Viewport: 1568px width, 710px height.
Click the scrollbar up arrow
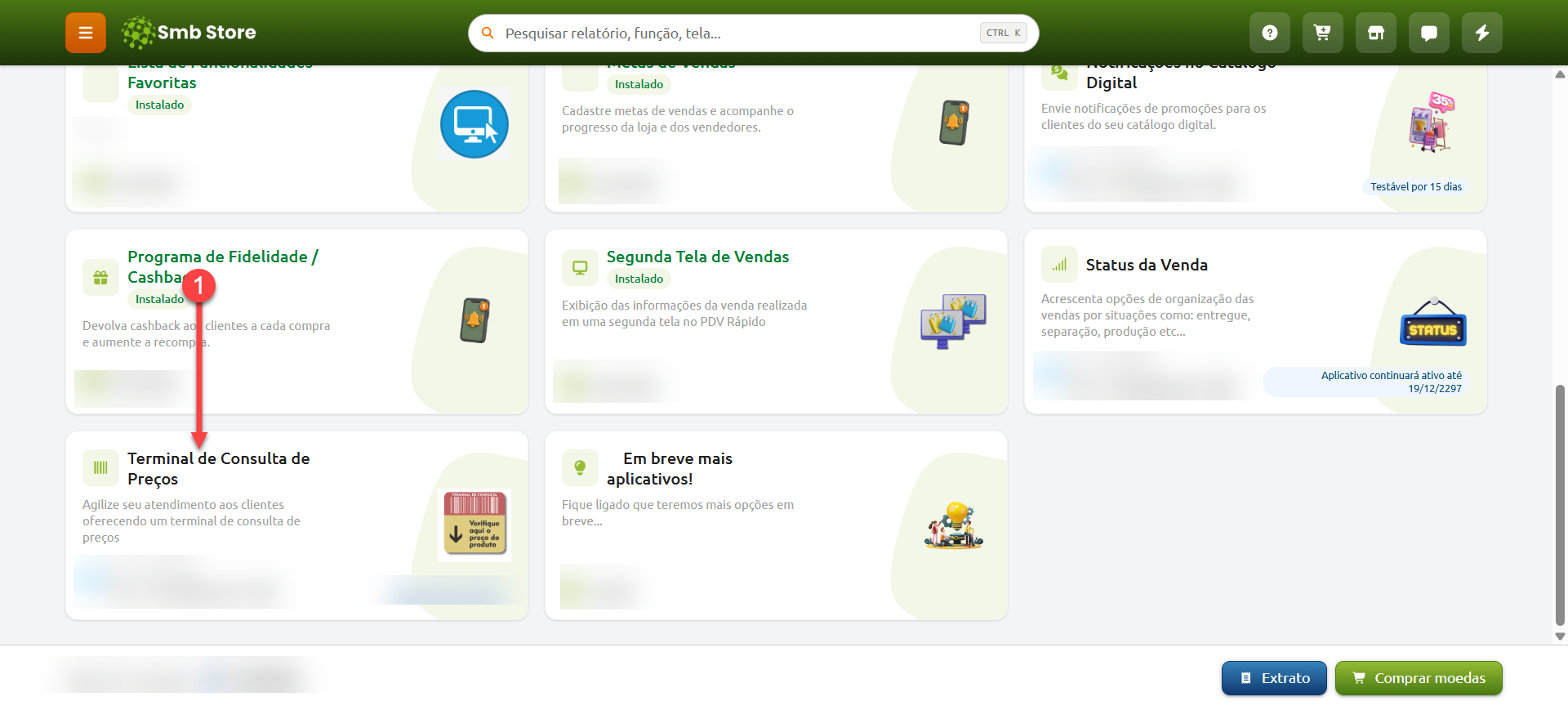tap(1560, 74)
